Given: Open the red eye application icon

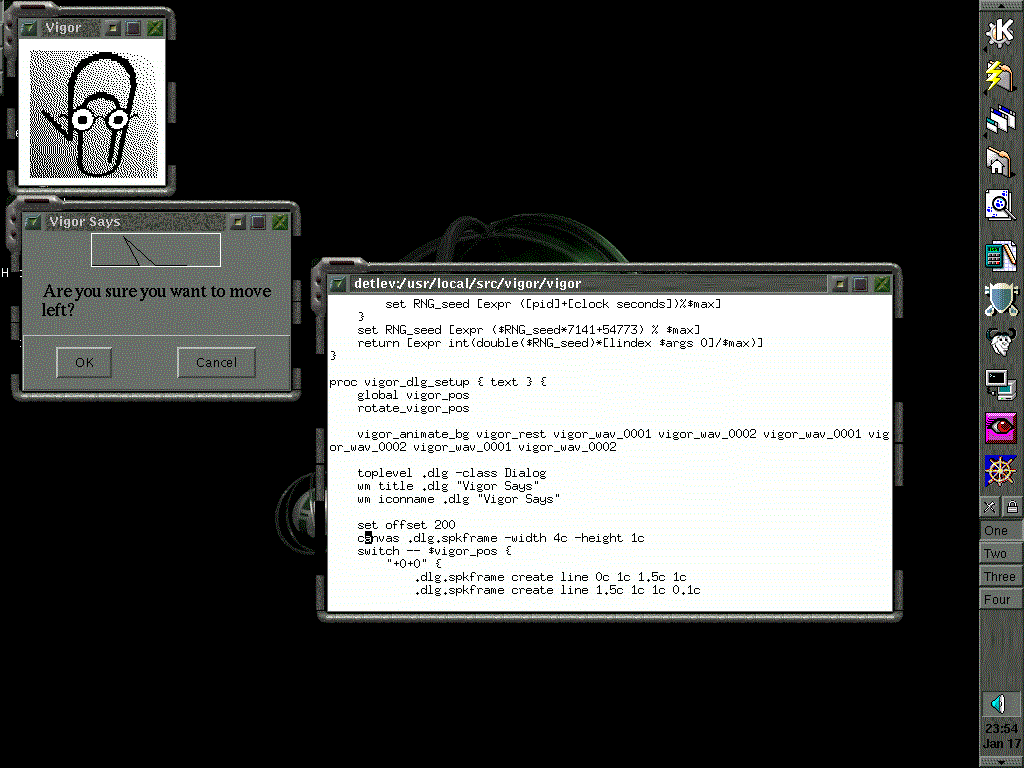Looking at the screenshot, I should click(x=1000, y=426).
